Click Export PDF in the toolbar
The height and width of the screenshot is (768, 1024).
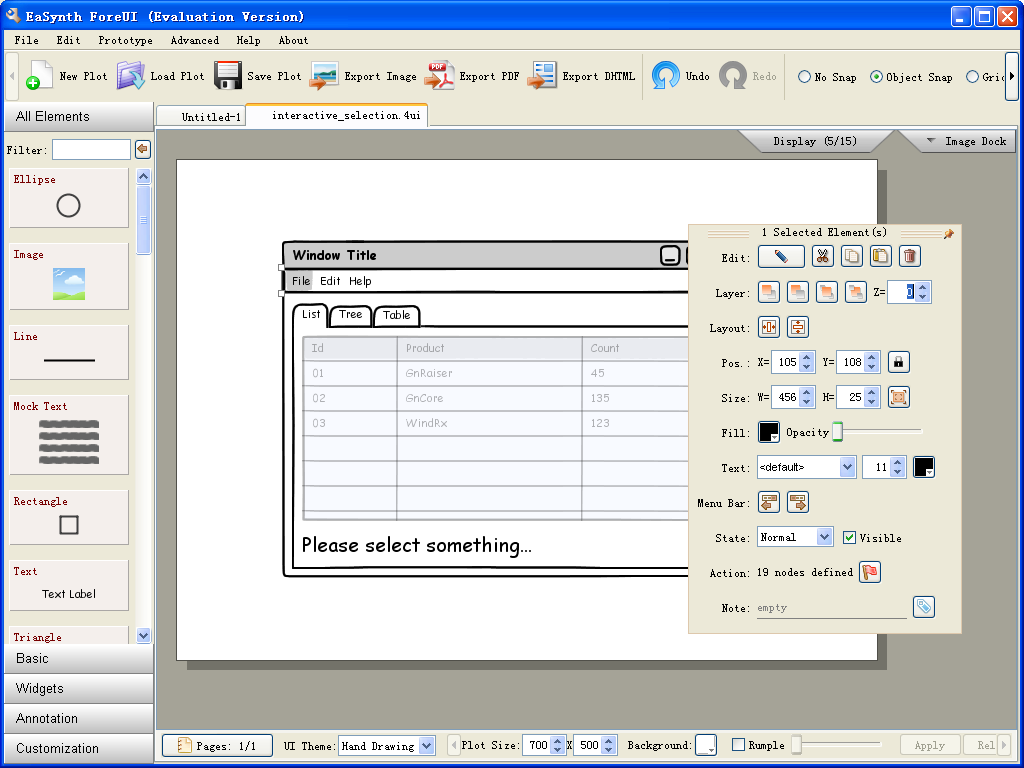(x=472, y=77)
